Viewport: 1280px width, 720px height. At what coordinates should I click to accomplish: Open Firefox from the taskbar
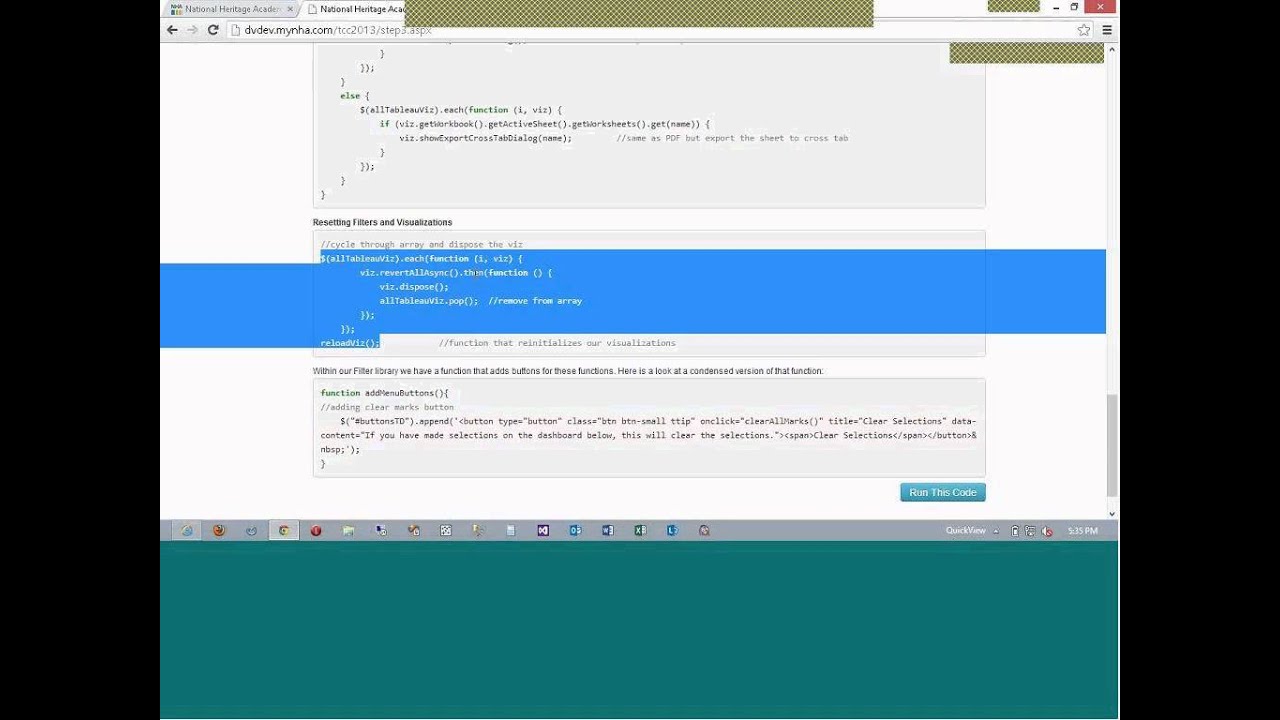tap(219, 530)
